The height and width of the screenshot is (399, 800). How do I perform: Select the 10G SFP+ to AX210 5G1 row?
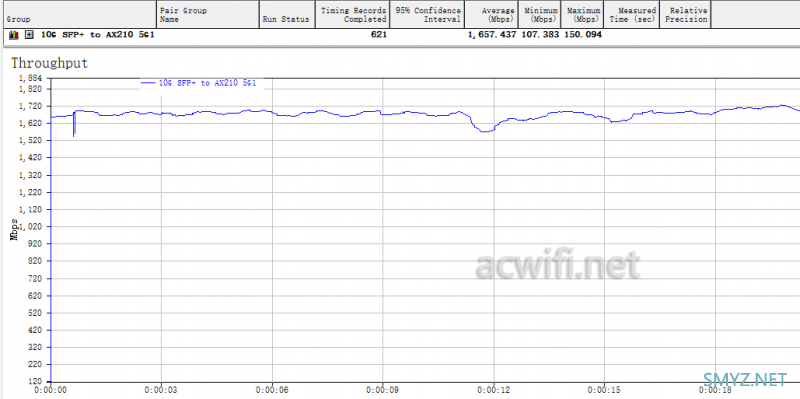point(400,35)
